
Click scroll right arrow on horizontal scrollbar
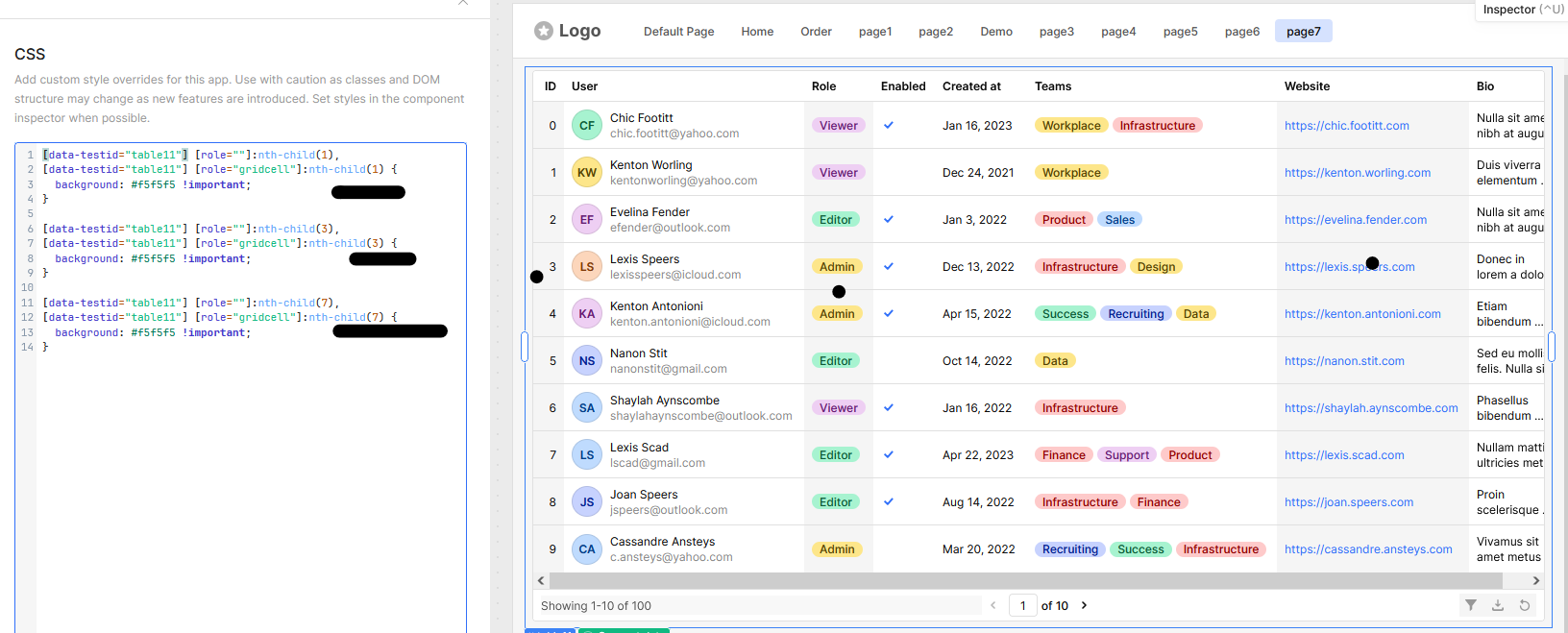pyautogui.click(x=1535, y=580)
